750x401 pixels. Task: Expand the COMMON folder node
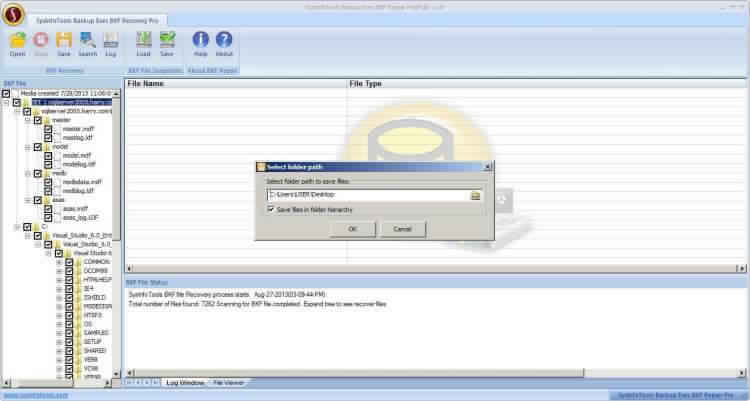(59, 262)
